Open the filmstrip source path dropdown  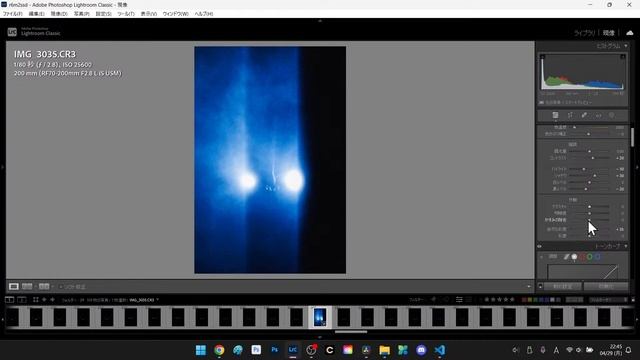click(158, 300)
